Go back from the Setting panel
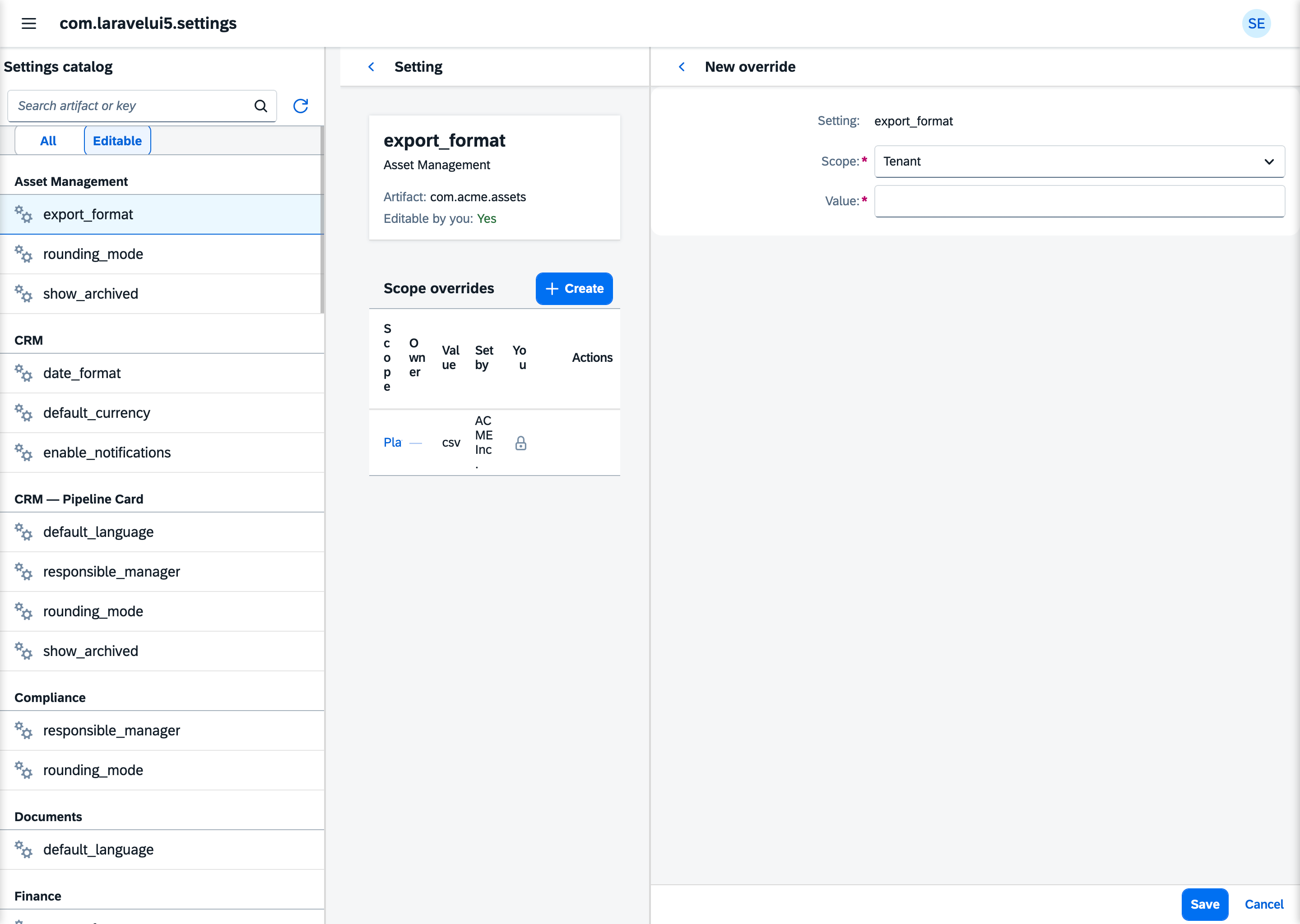 click(x=371, y=67)
